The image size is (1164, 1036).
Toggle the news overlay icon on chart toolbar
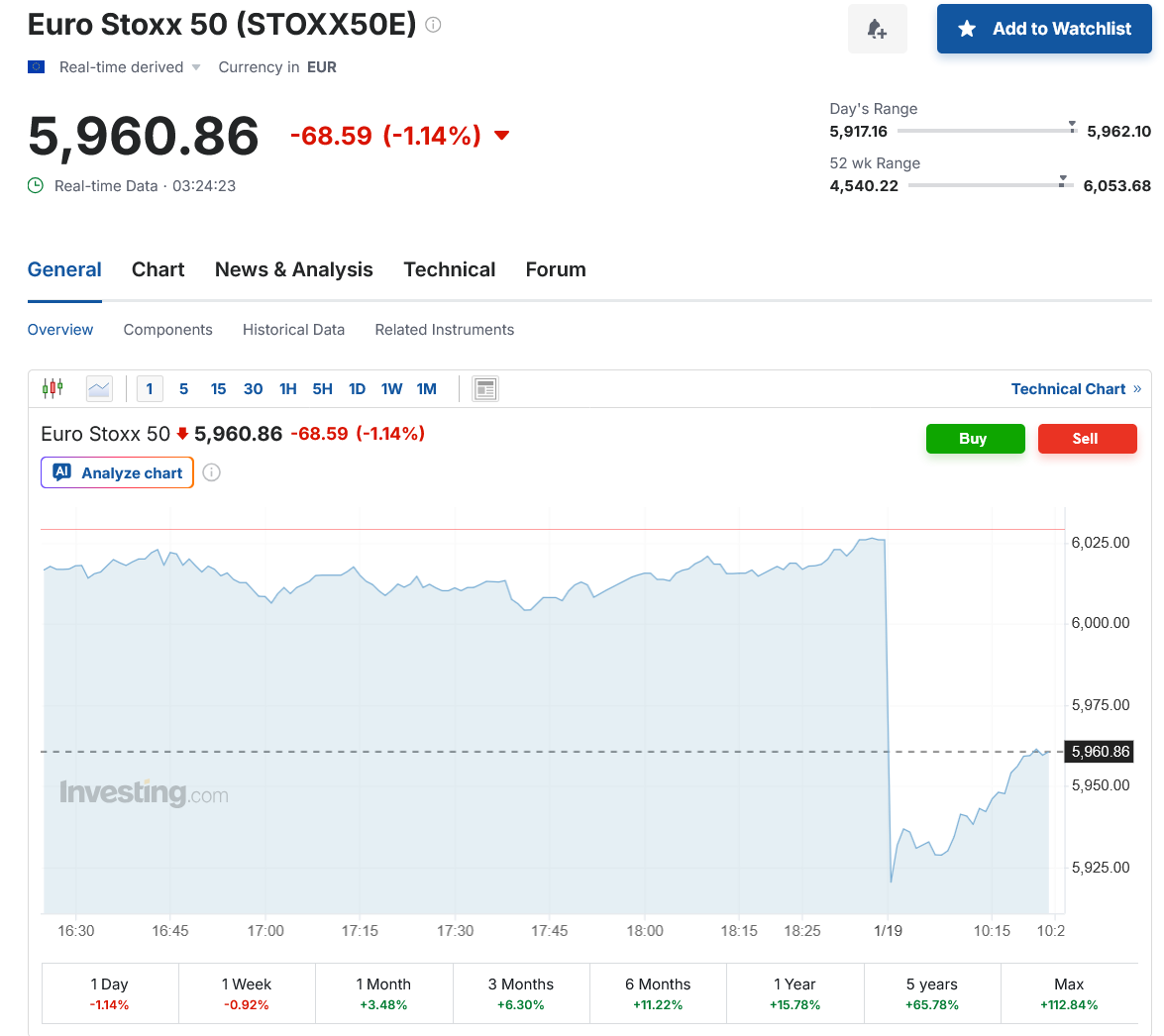pyautogui.click(x=485, y=388)
